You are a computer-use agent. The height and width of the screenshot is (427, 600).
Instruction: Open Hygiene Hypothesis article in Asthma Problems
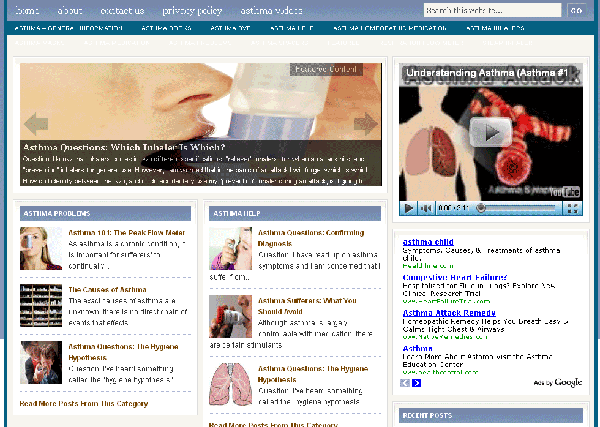123,352
